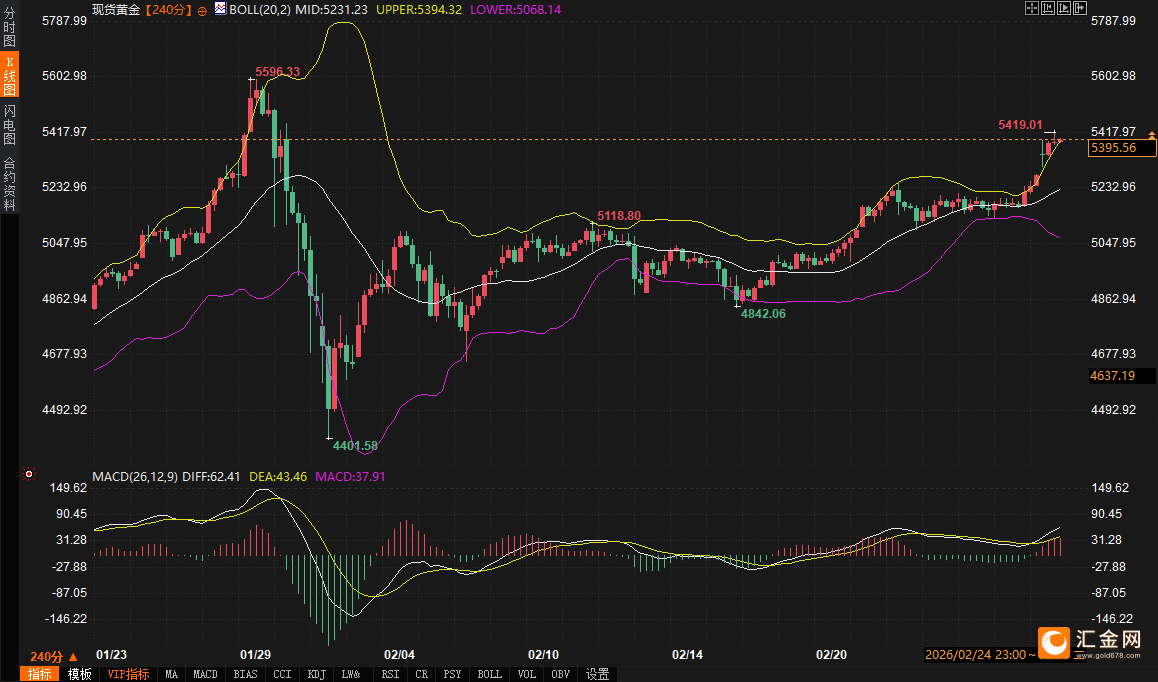Screen dimensions: 1158x682
Task: Click the 5419.01 recent high marker
Action: click(x=1021, y=125)
